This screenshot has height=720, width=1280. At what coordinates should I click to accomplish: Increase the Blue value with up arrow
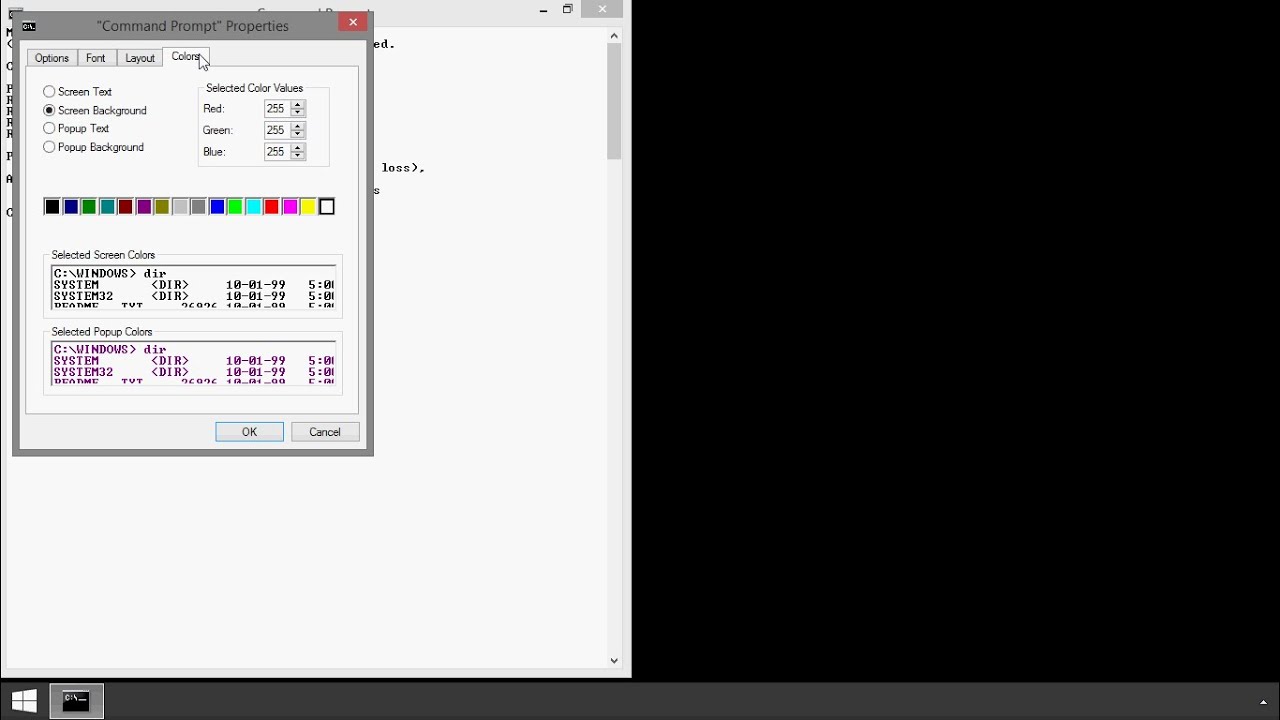(298, 147)
